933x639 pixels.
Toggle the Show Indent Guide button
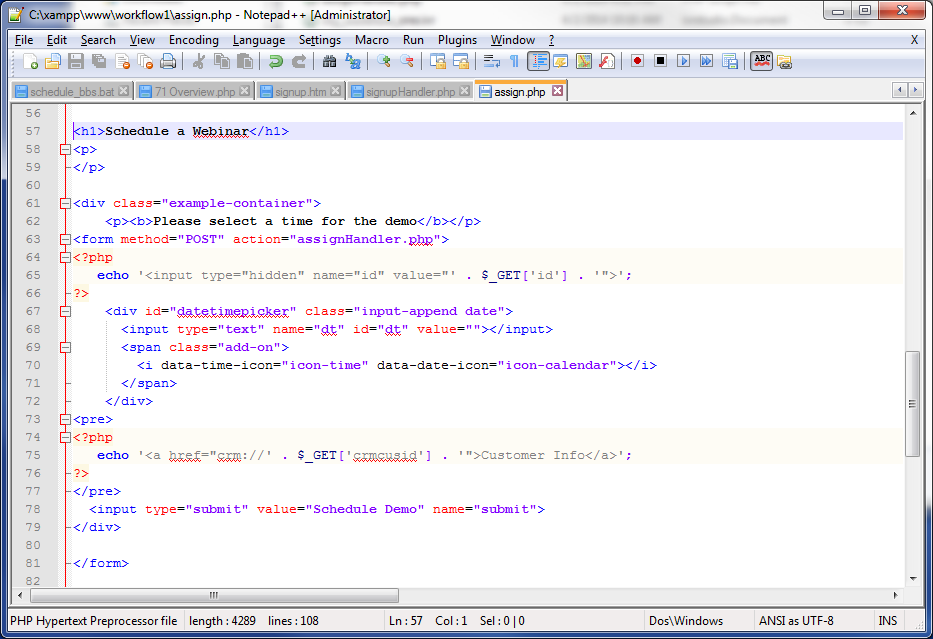tap(539, 62)
